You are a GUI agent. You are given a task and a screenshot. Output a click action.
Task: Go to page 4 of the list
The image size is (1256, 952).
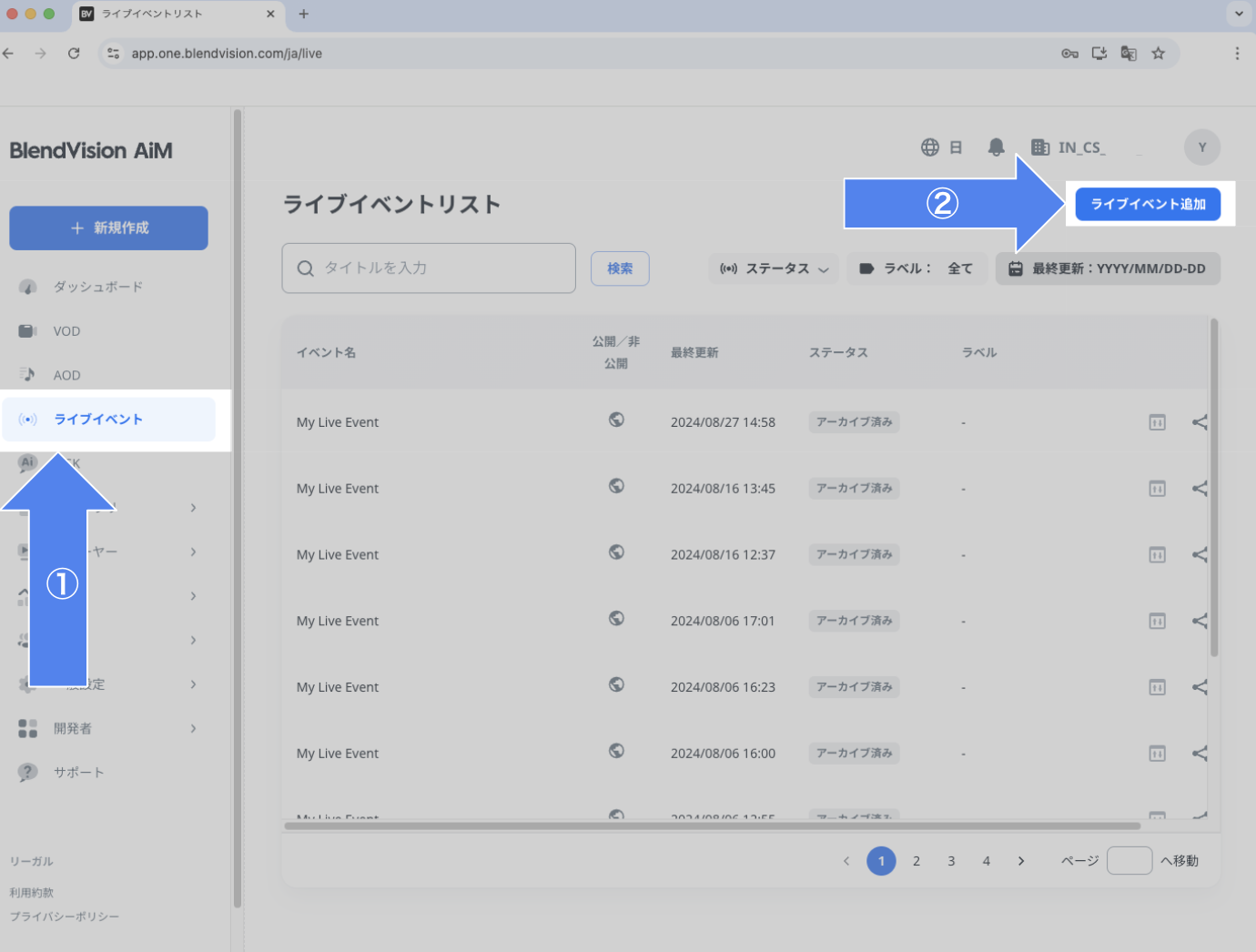tap(987, 861)
